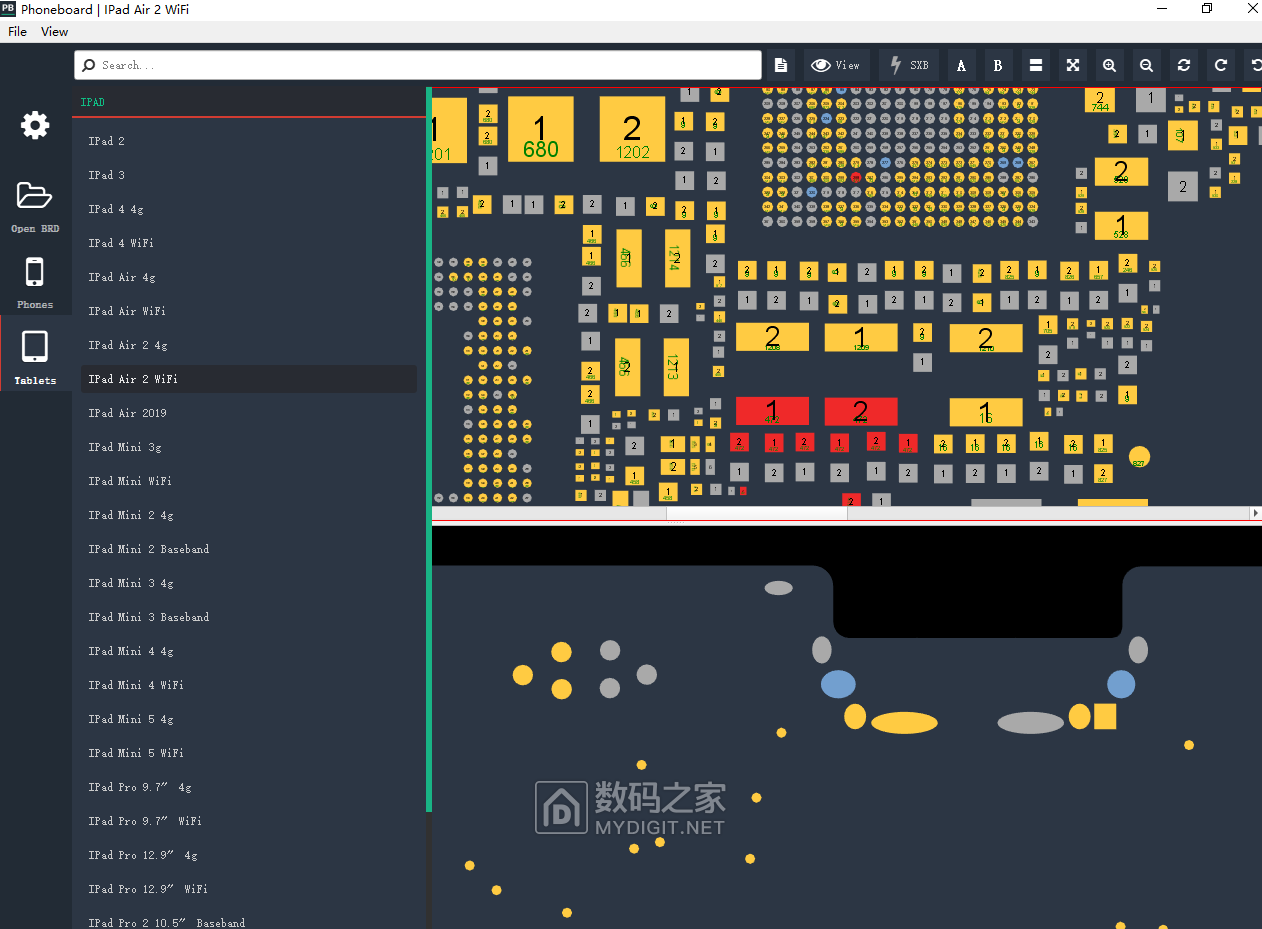Viewport: 1262px width, 929px height.
Task: Open IPad Mini 4 WiFi
Action: pos(249,685)
